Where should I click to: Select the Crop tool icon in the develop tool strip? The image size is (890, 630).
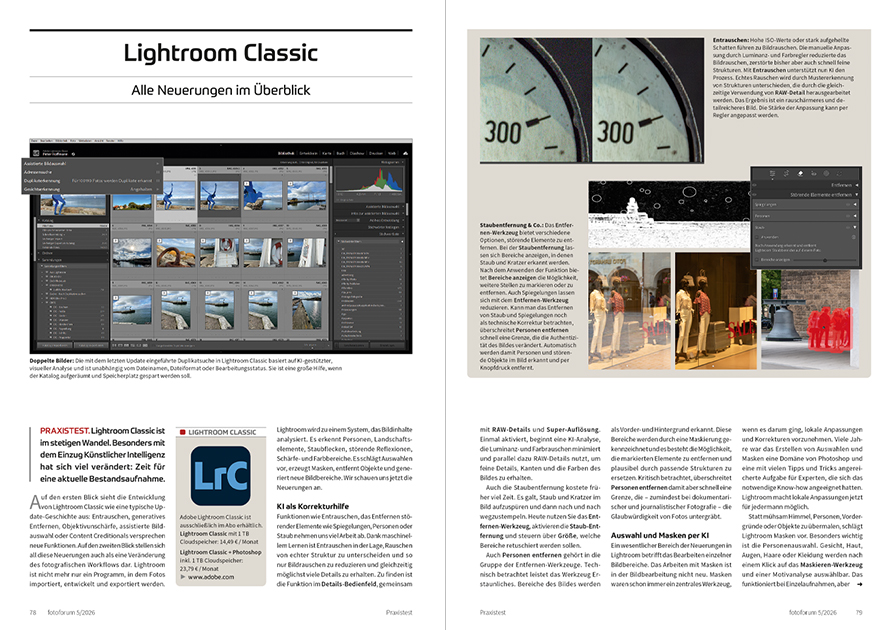(786, 173)
